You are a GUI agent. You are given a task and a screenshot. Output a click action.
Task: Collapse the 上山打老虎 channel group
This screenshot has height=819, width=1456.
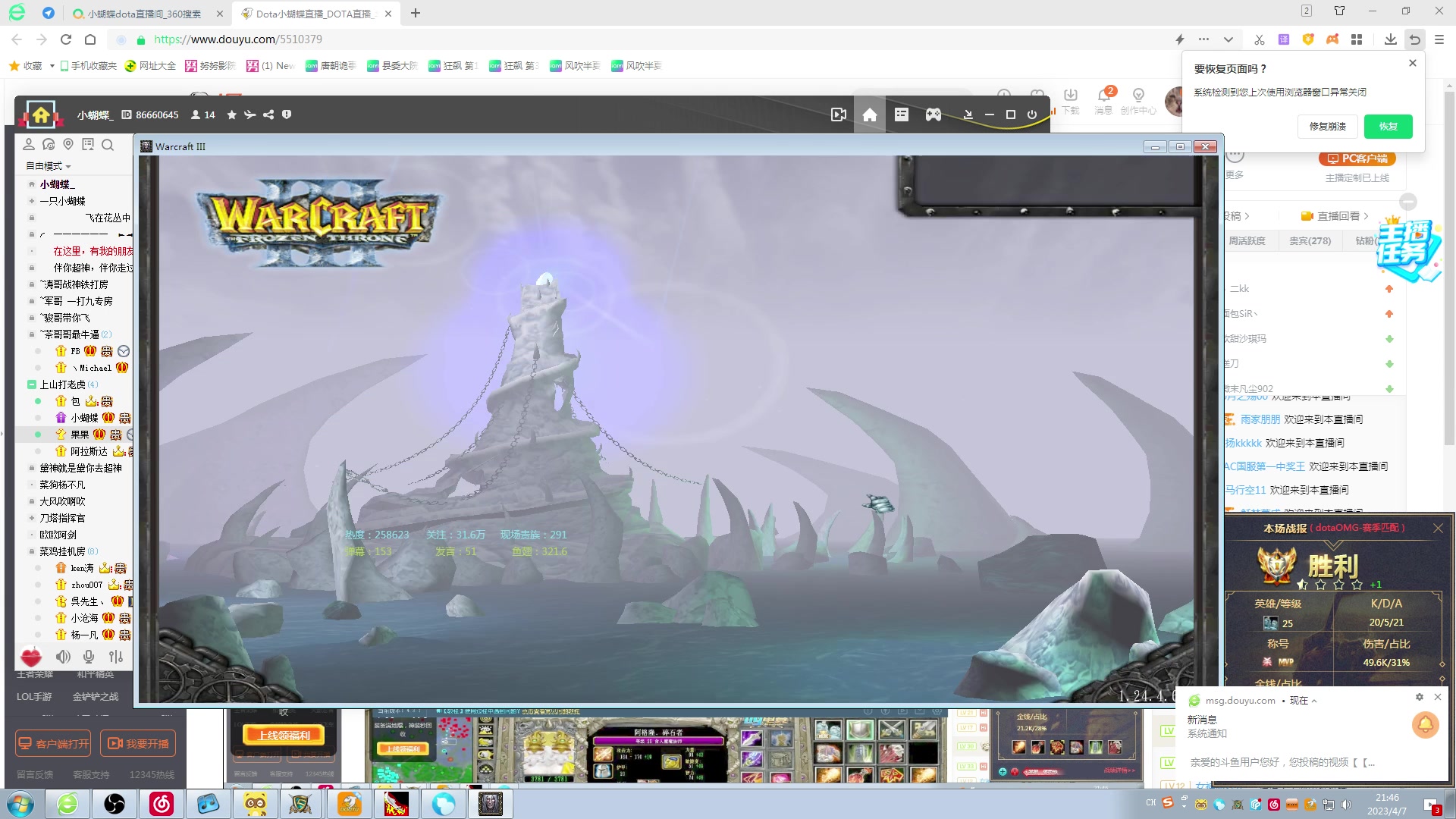31,384
